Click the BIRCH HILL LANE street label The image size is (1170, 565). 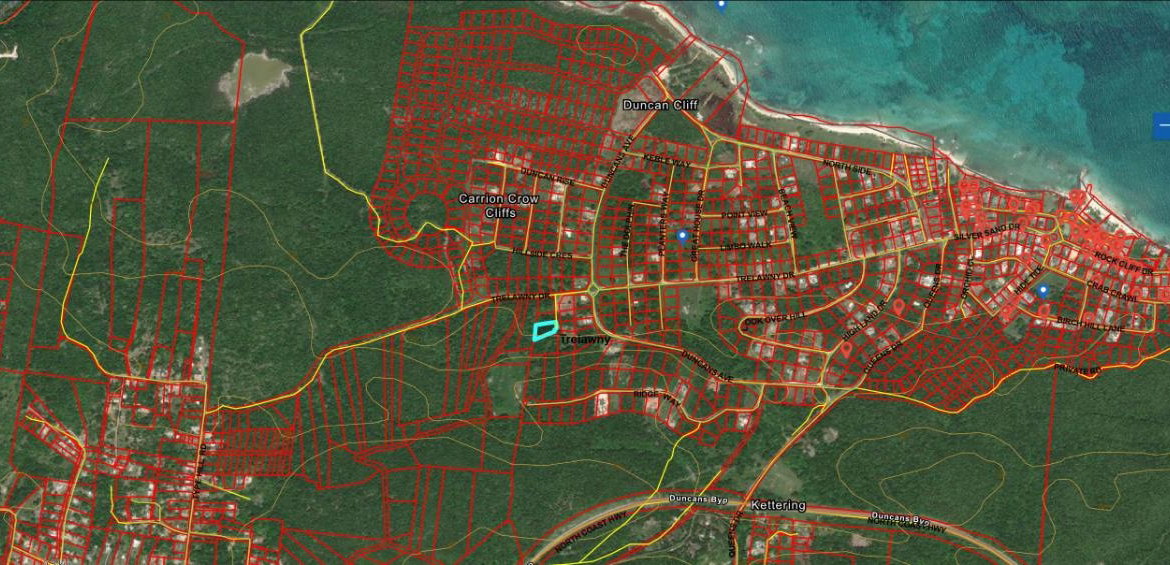coord(1091,323)
